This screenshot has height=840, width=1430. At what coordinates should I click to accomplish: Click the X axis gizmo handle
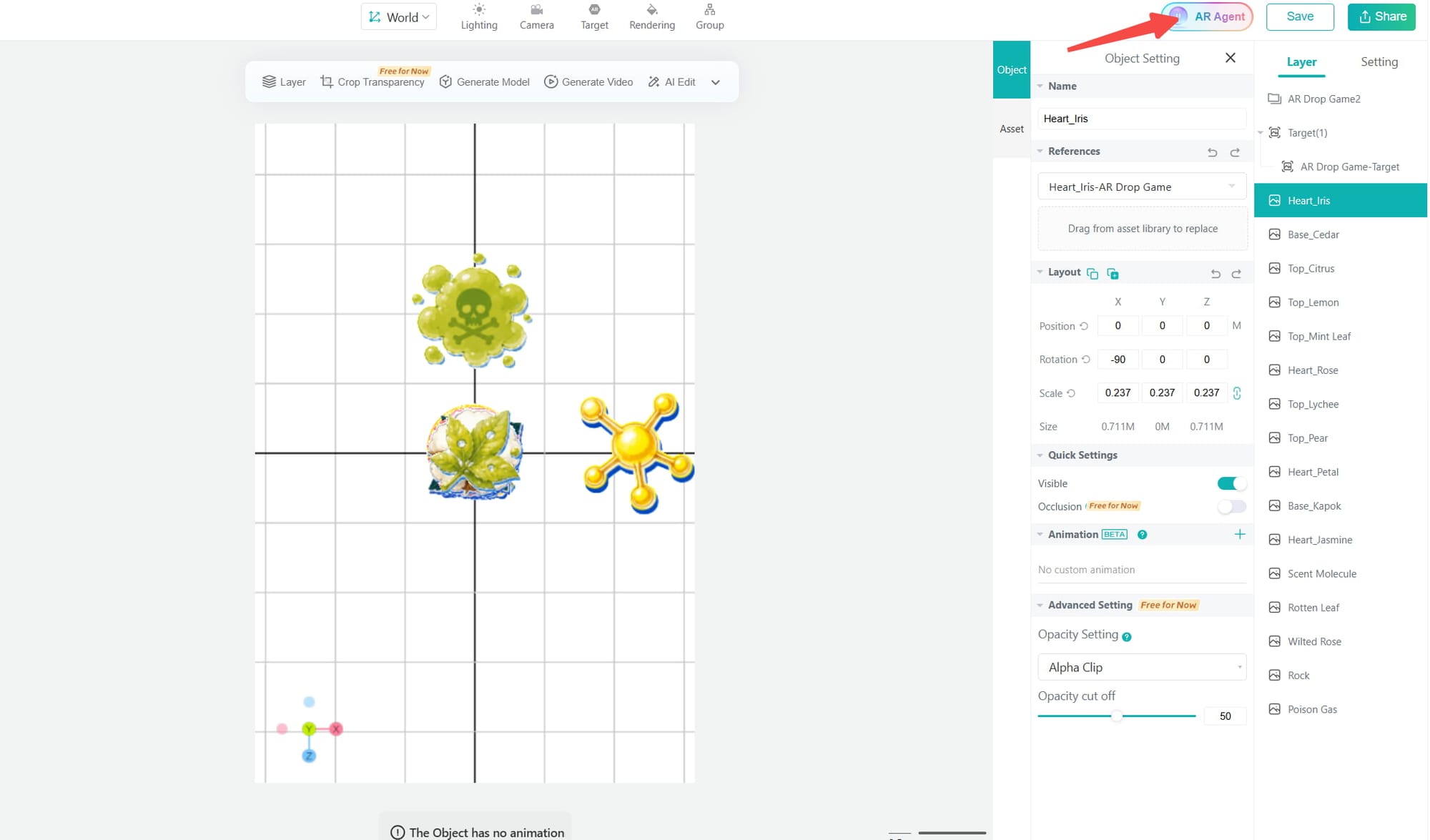point(336,729)
